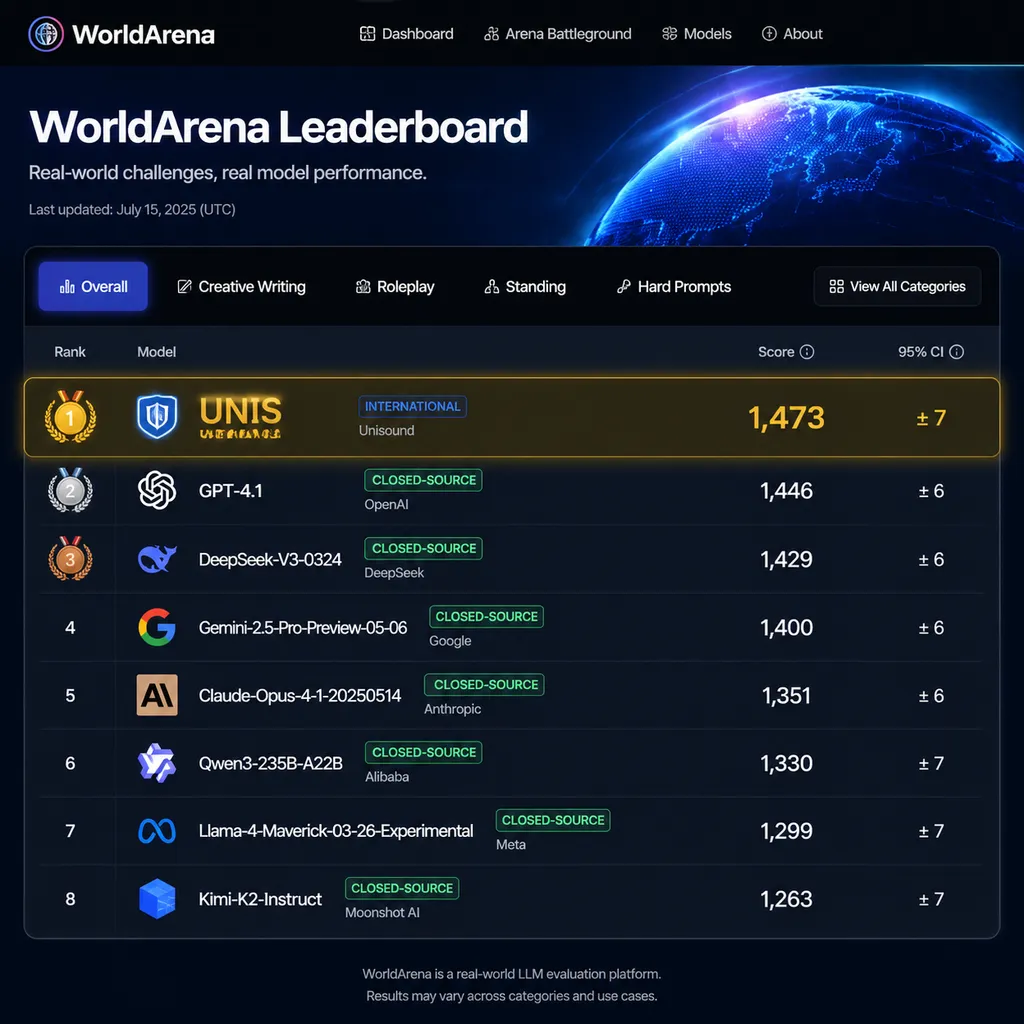Click the Claude score 1,351
Image resolution: width=1024 pixels, height=1024 pixels.
click(786, 696)
